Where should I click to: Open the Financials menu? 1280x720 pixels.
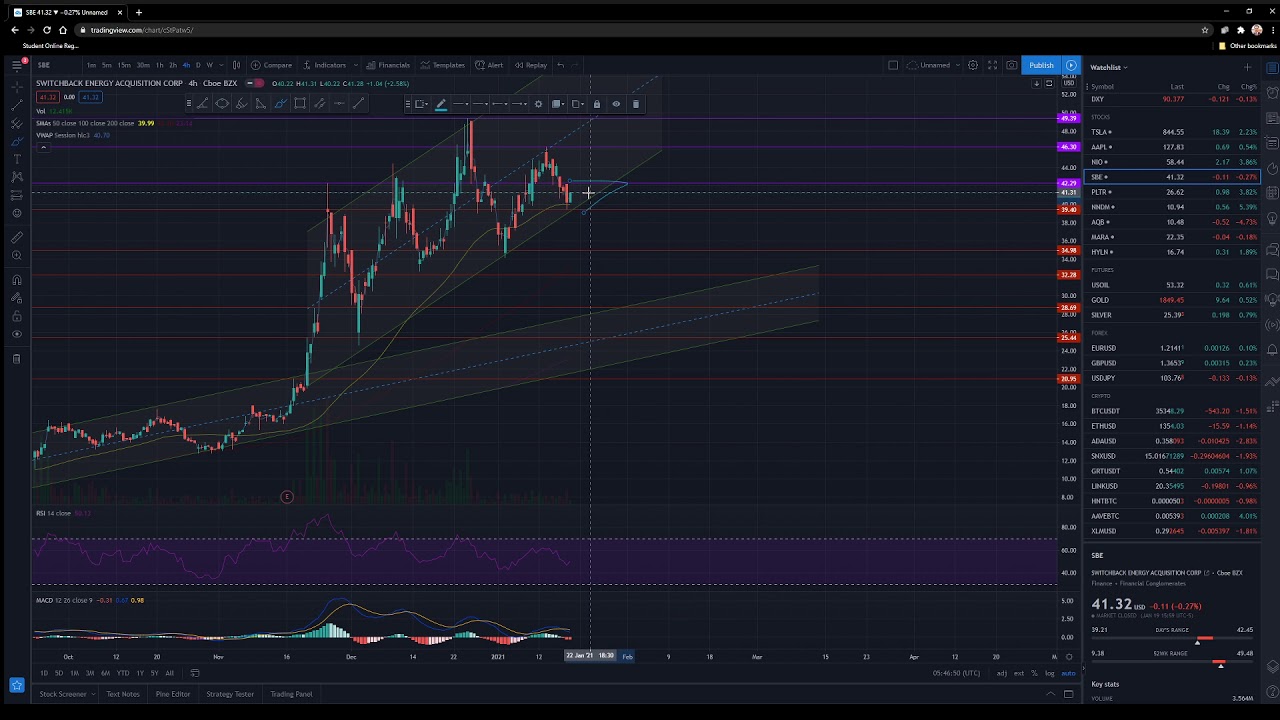(388, 65)
